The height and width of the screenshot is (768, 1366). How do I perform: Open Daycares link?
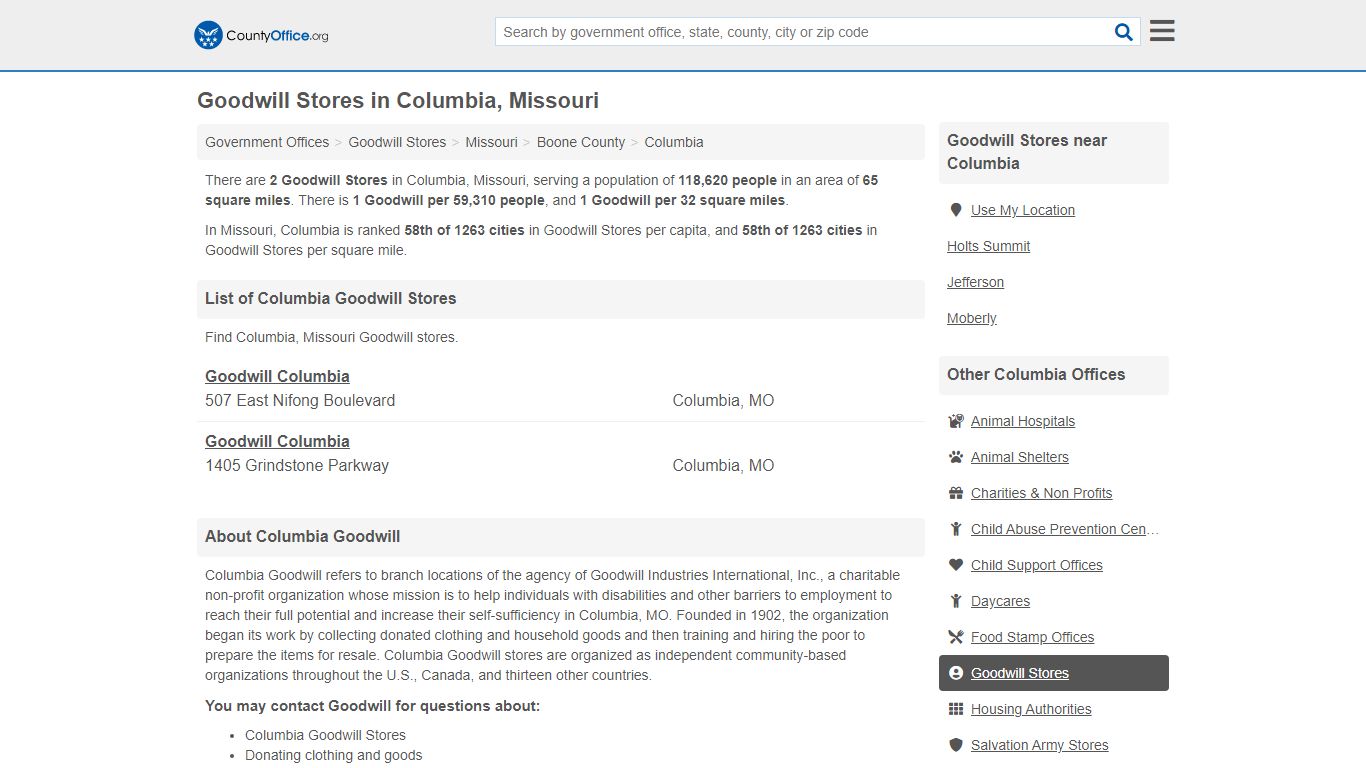pos(1000,601)
